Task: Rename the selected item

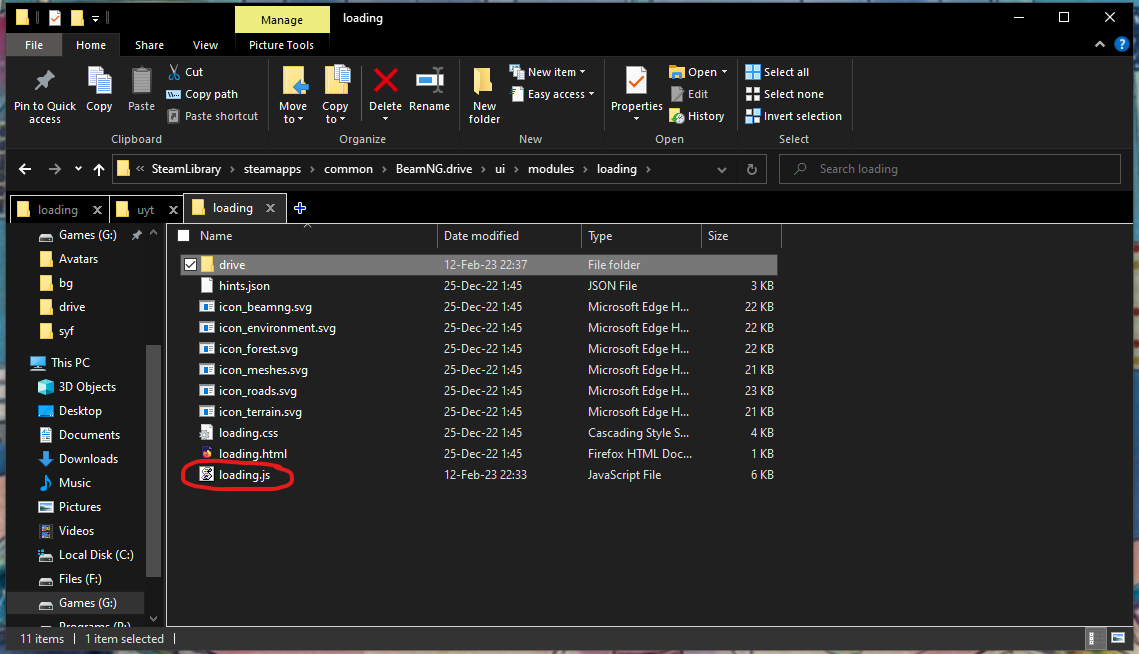Action: [x=429, y=89]
